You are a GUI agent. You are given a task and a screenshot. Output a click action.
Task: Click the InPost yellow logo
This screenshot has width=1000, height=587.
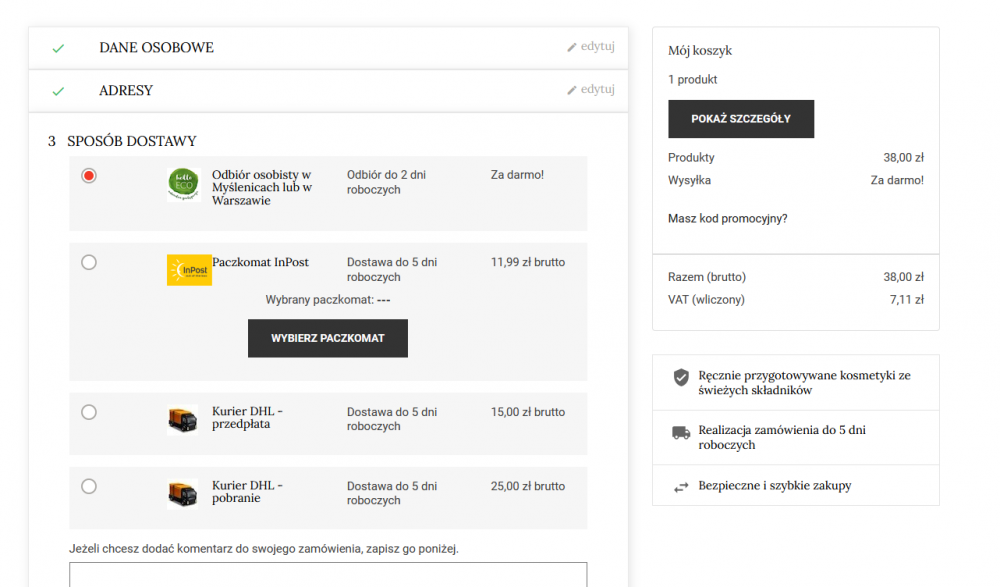click(189, 270)
